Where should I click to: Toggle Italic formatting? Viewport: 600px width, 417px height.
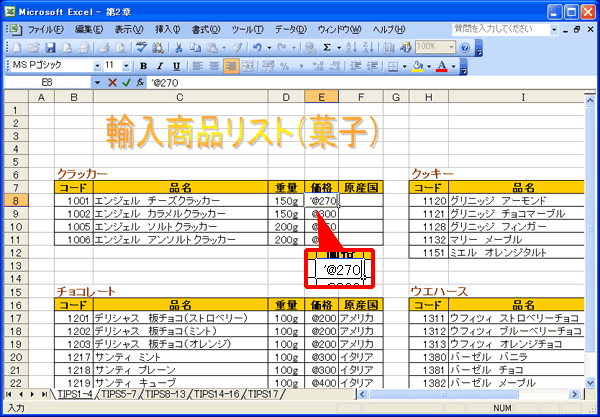160,66
